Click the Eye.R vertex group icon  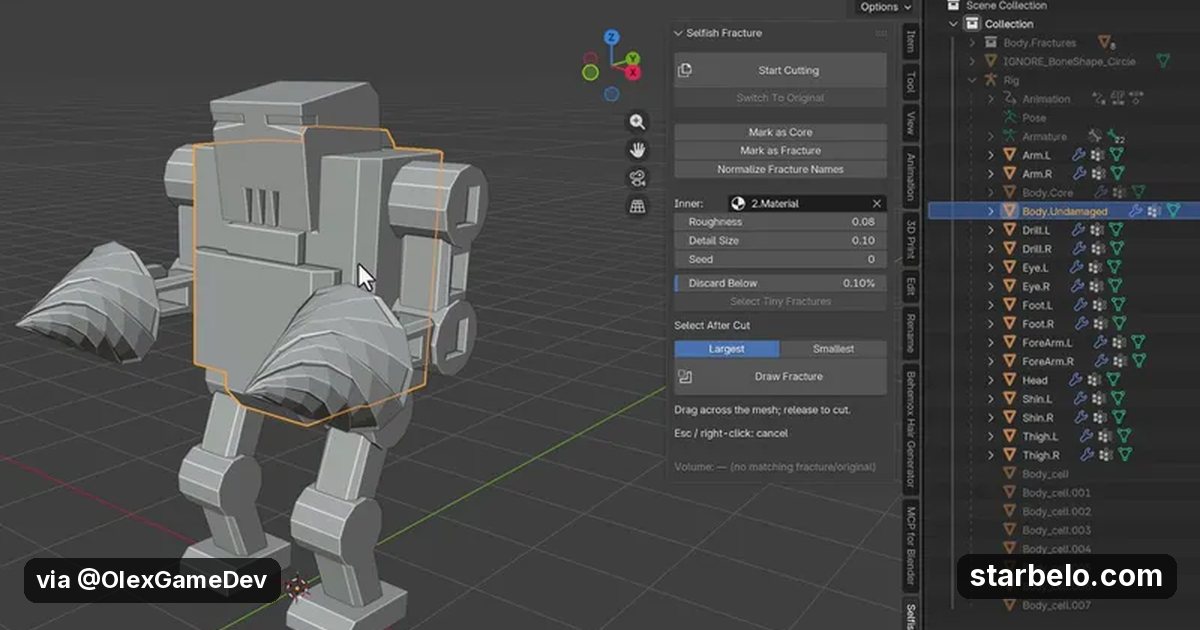(x=1097, y=286)
